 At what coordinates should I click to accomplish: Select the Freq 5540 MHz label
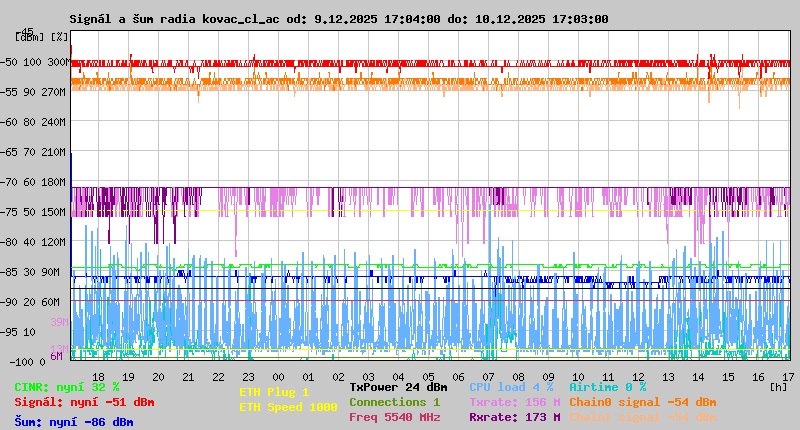(394, 417)
